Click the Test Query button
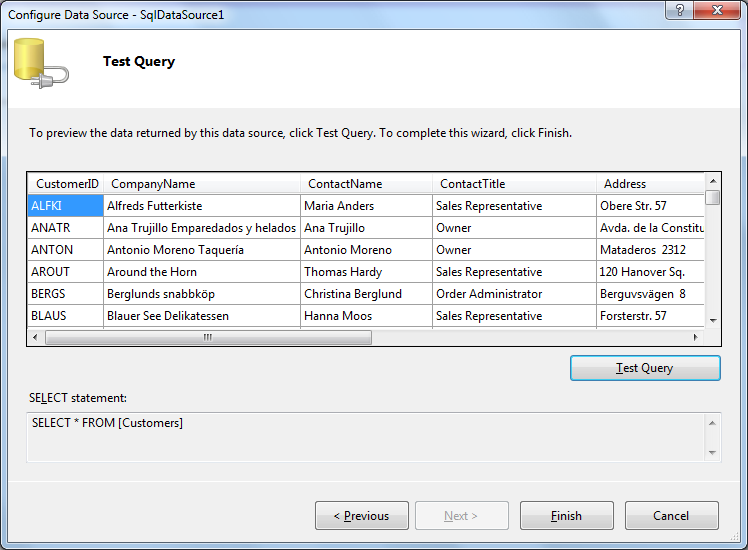 tap(645, 368)
